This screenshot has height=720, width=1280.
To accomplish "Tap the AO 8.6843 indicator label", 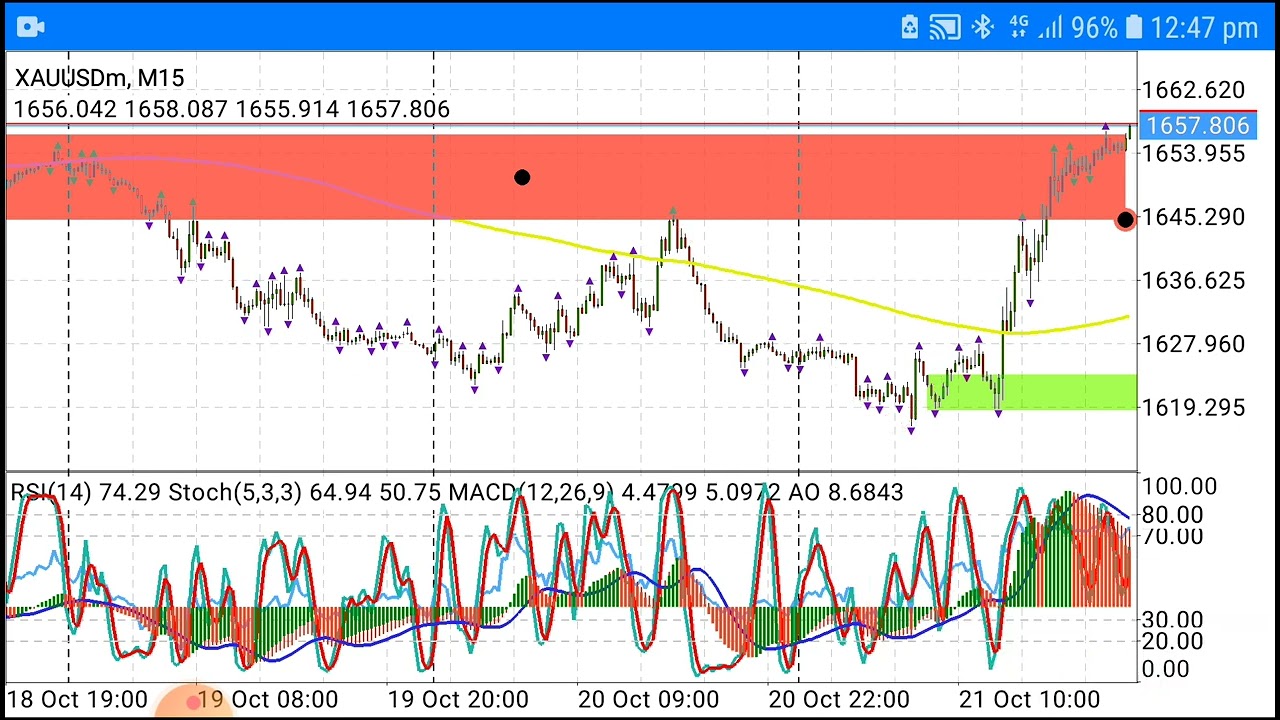I will coord(846,492).
